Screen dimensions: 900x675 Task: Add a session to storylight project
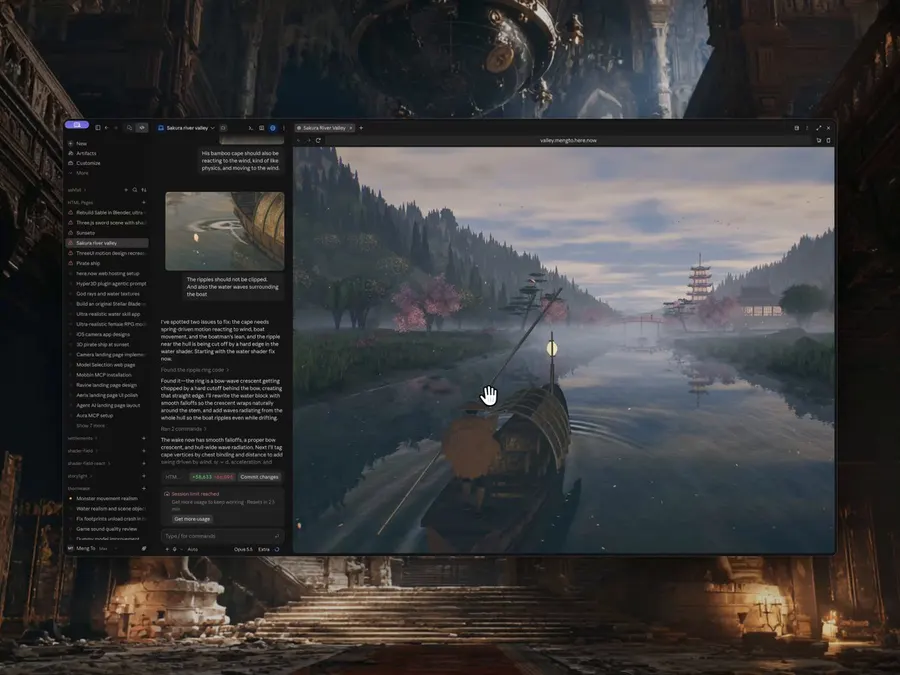[x=143, y=476]
